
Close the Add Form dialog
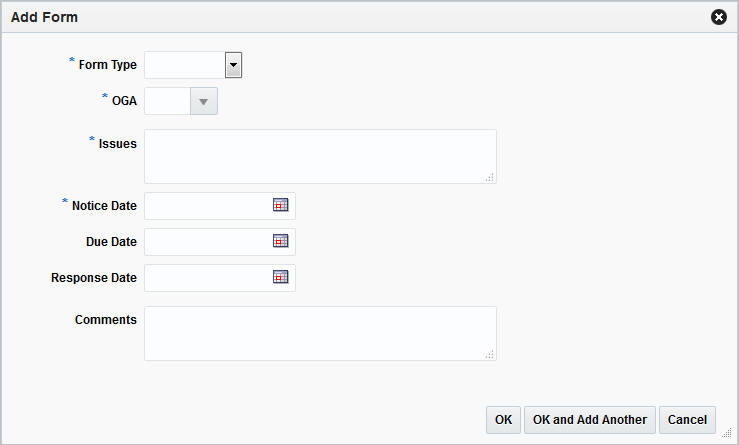tap(718, 18)
